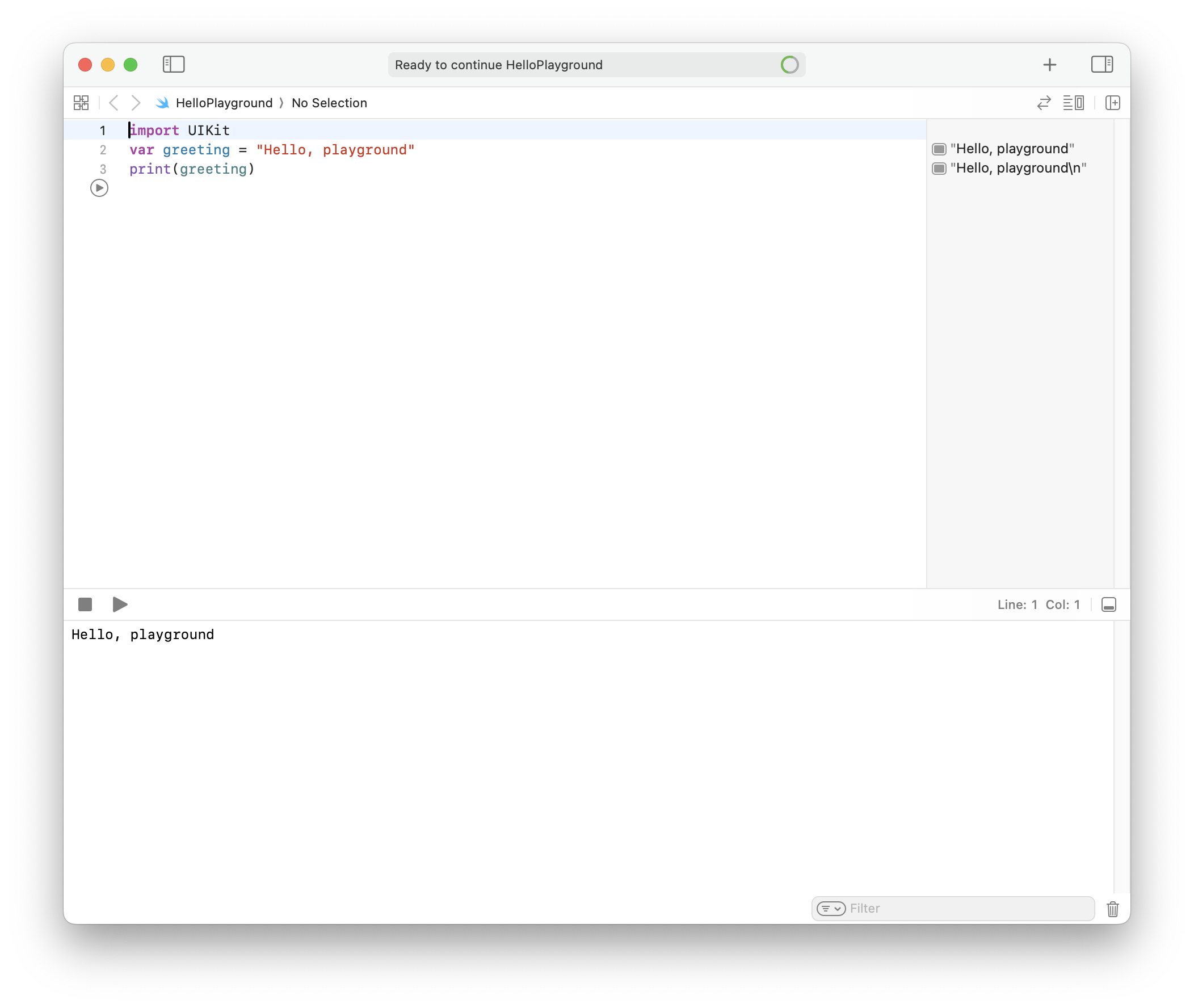The image size is (1194, 1008).
Task: Show Quick Look for "Hello, playground" result
Action: (939, 149)
